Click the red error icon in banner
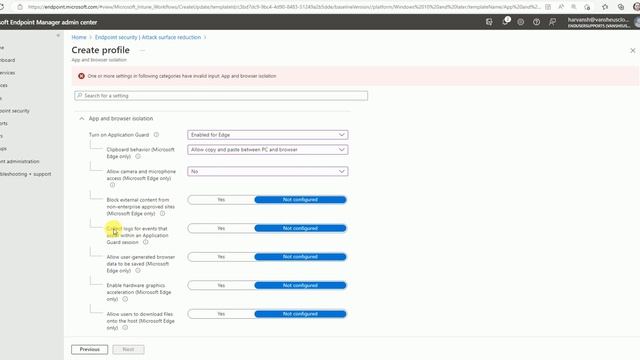 click(81, 76)
